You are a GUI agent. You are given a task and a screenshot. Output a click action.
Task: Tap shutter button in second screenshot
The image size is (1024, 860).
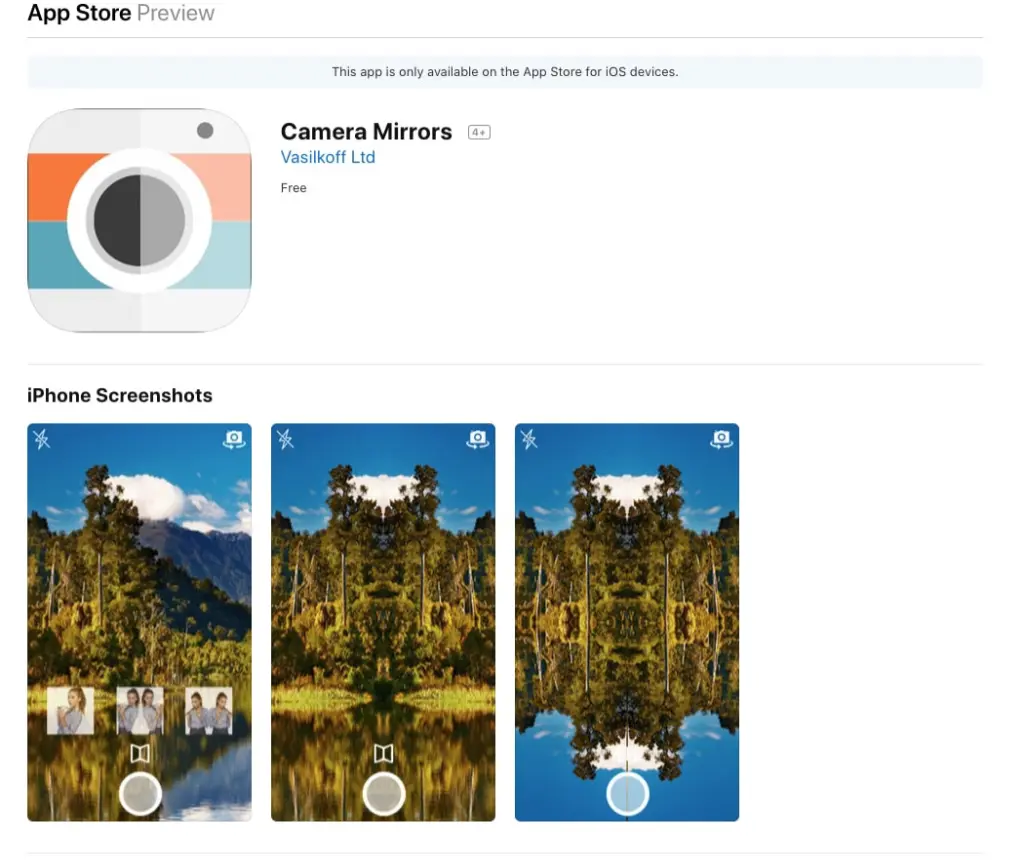coord(384,794)
